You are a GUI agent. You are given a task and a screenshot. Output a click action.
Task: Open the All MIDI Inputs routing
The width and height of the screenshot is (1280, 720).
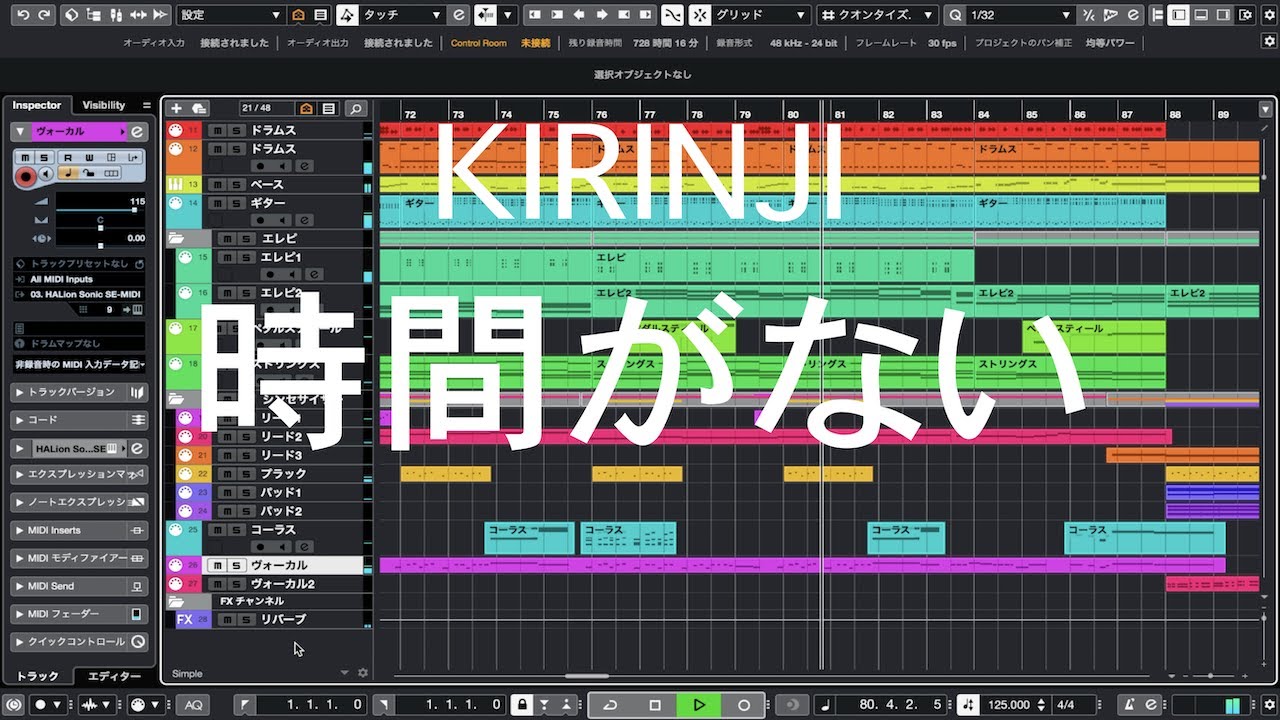(x=80, y=279)
